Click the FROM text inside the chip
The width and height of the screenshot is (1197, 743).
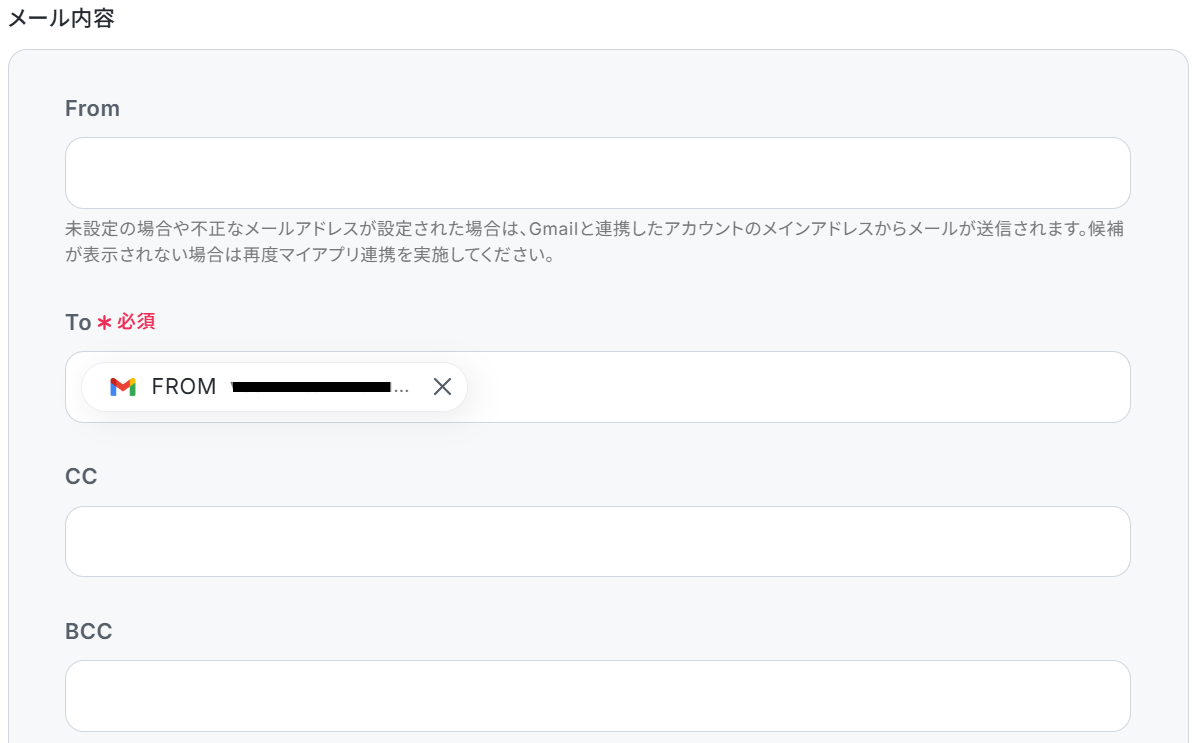tap(184, 387)
